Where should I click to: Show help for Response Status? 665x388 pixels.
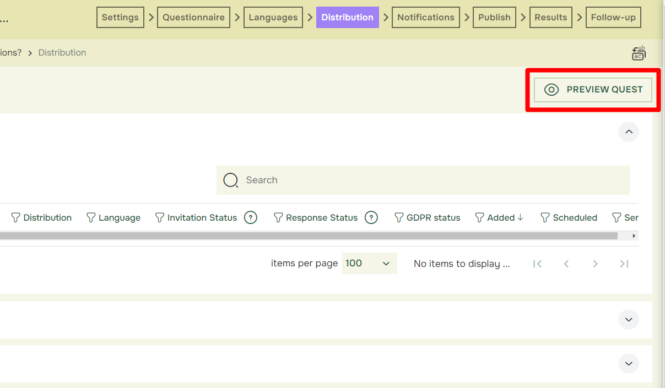click(x=371, y=218)
